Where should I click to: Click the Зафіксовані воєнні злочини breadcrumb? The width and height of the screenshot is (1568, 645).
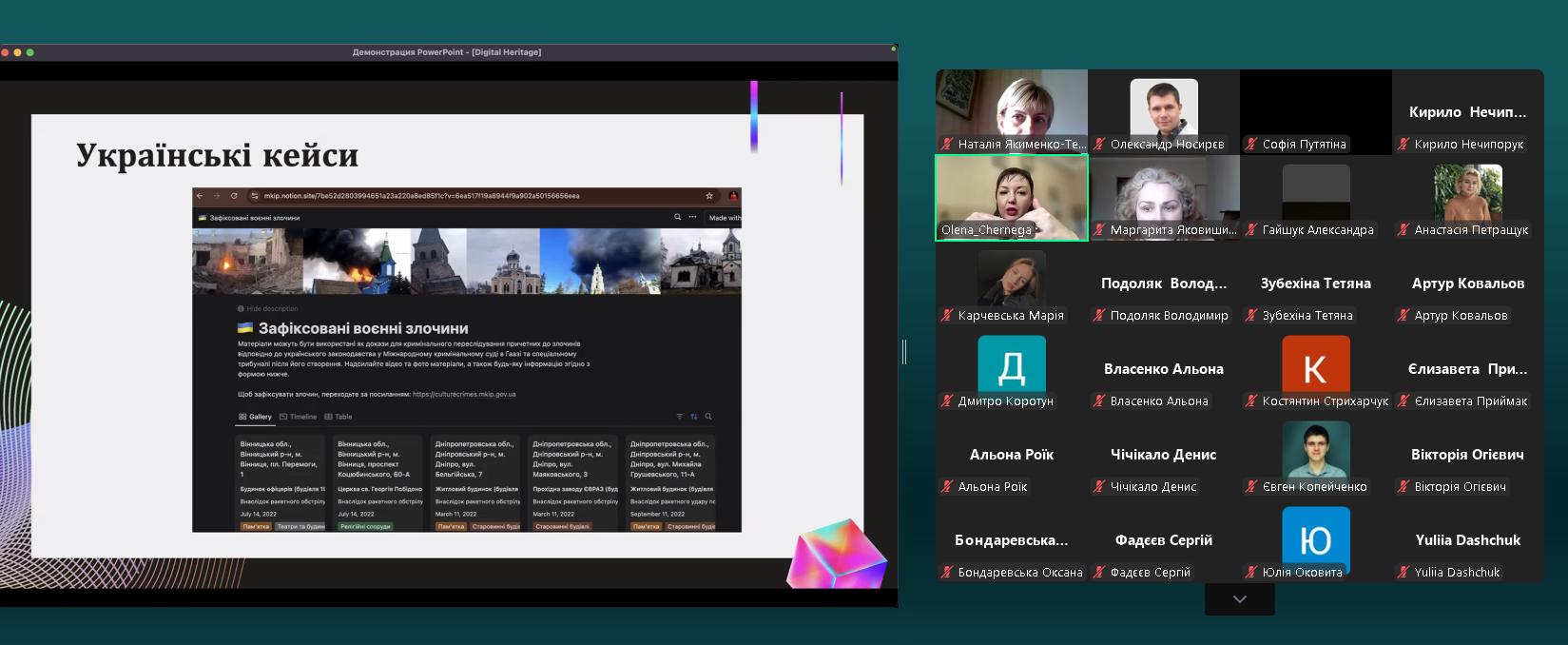tap(249, 218)
